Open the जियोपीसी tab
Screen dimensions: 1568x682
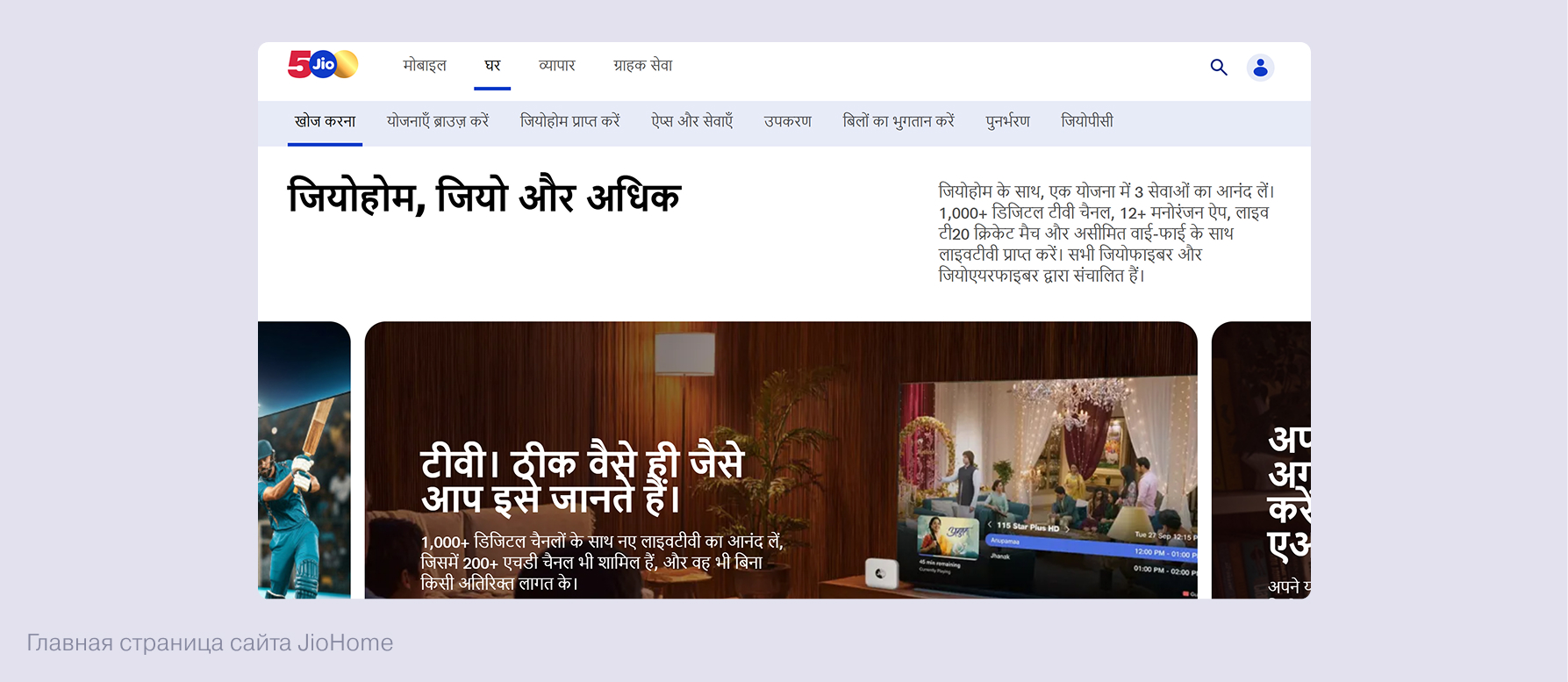1087,121
